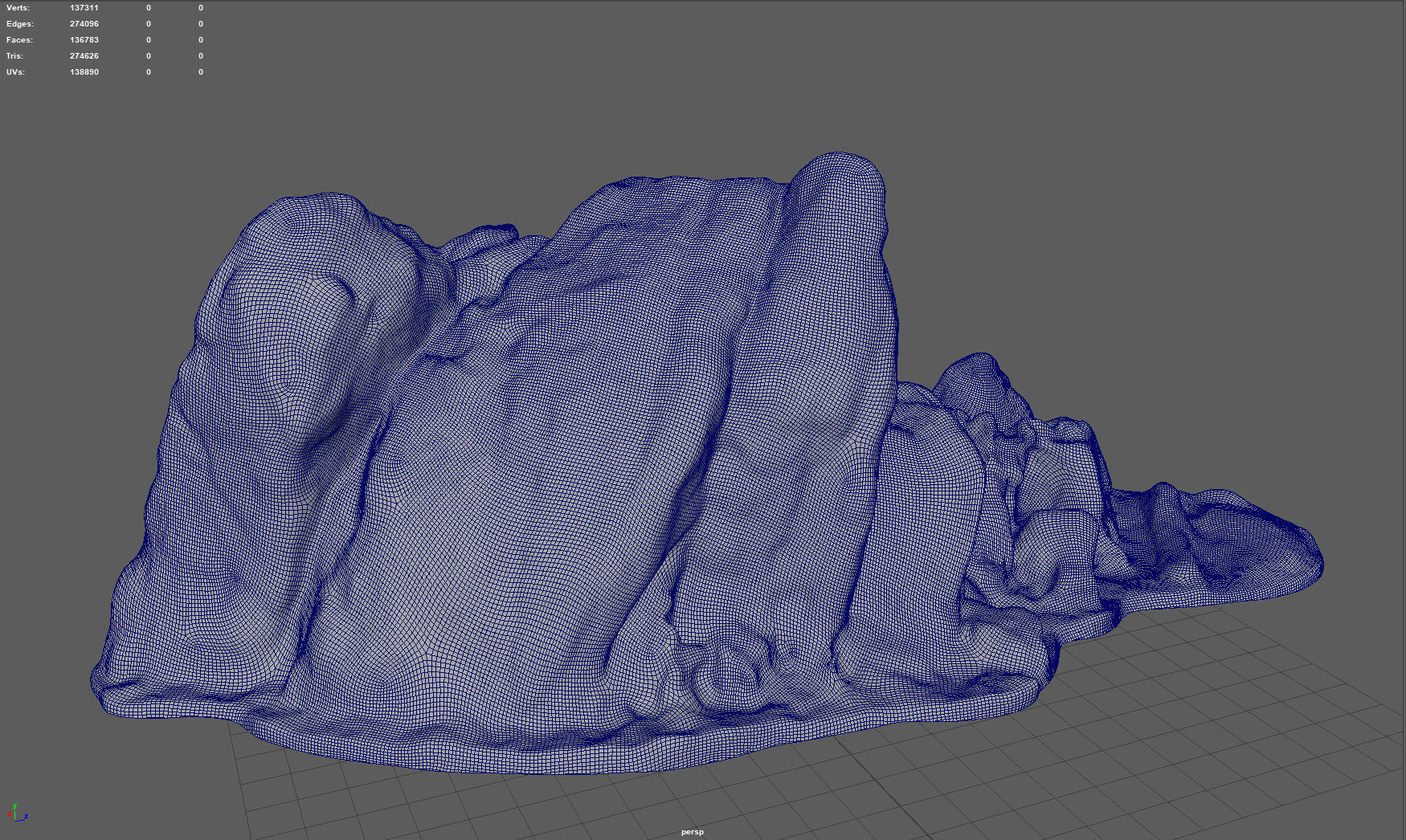Select the triangle count value 274626
Image resolution: width=1406 pixels, height=840 pixels.
84,56
